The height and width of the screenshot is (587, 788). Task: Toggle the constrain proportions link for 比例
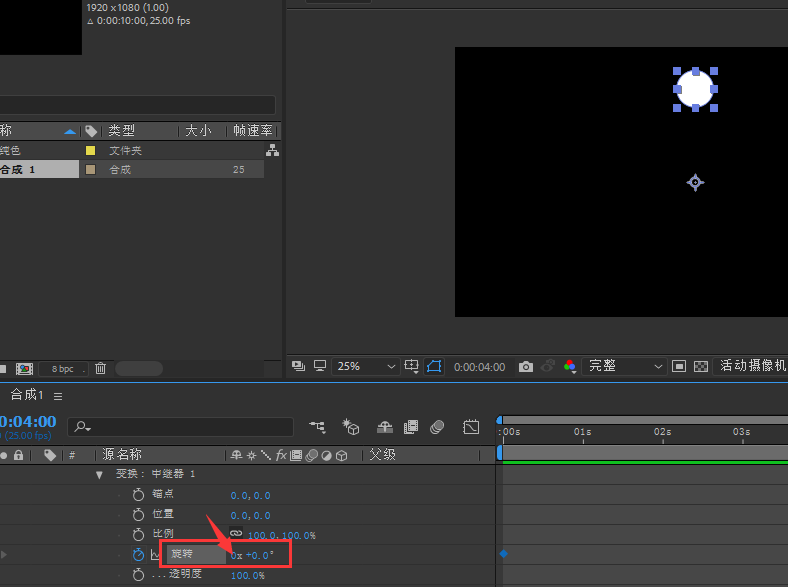[x=236, y=533]
